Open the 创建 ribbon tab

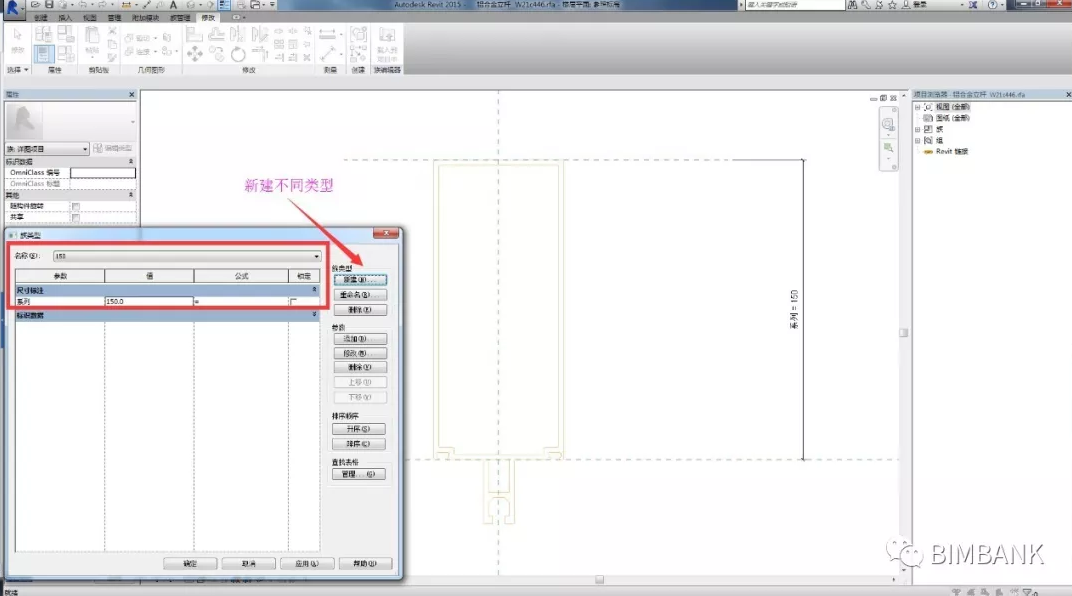pos(41,18)
